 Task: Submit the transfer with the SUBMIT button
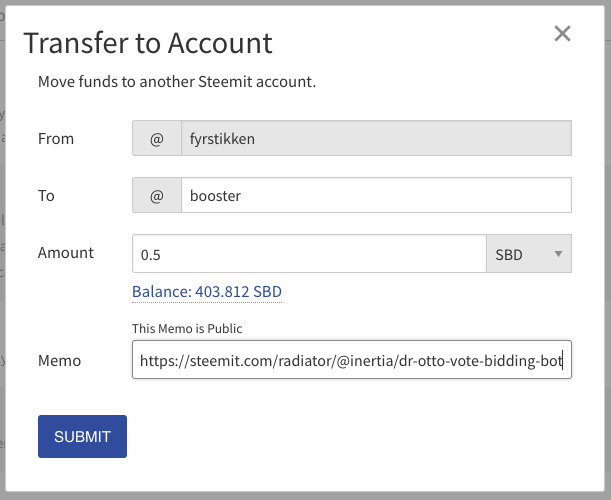pyautogui.click(x=82, y=436)
